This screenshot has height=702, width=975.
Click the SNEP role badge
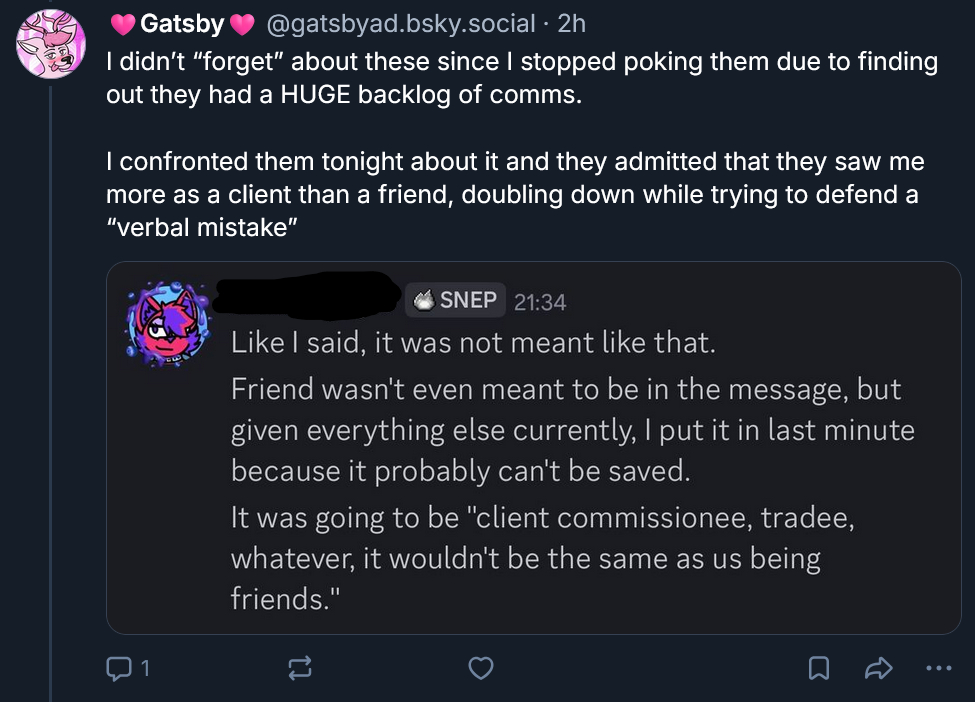click(455, 299)
